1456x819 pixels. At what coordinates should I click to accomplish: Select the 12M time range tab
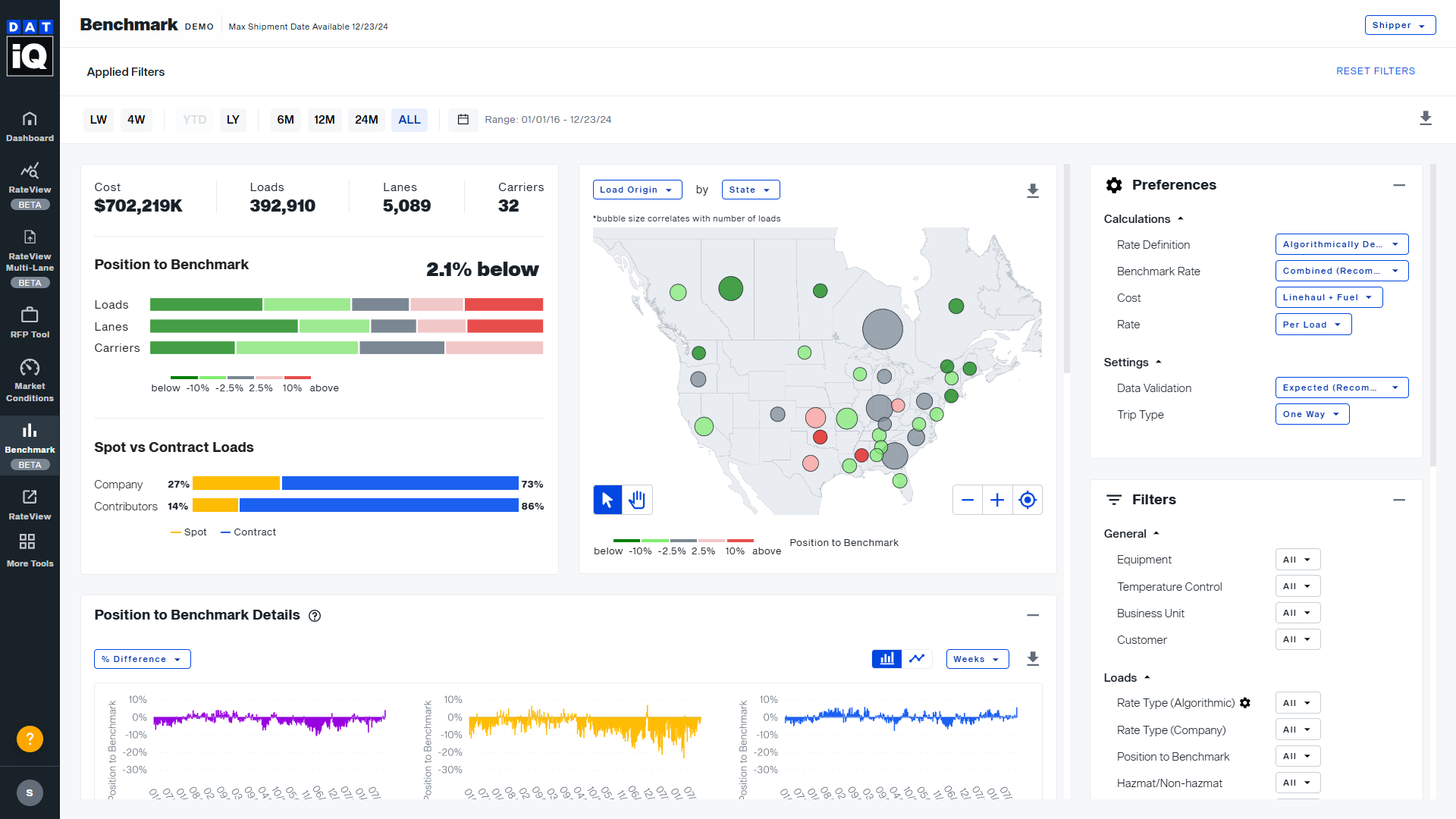[325, 120]
